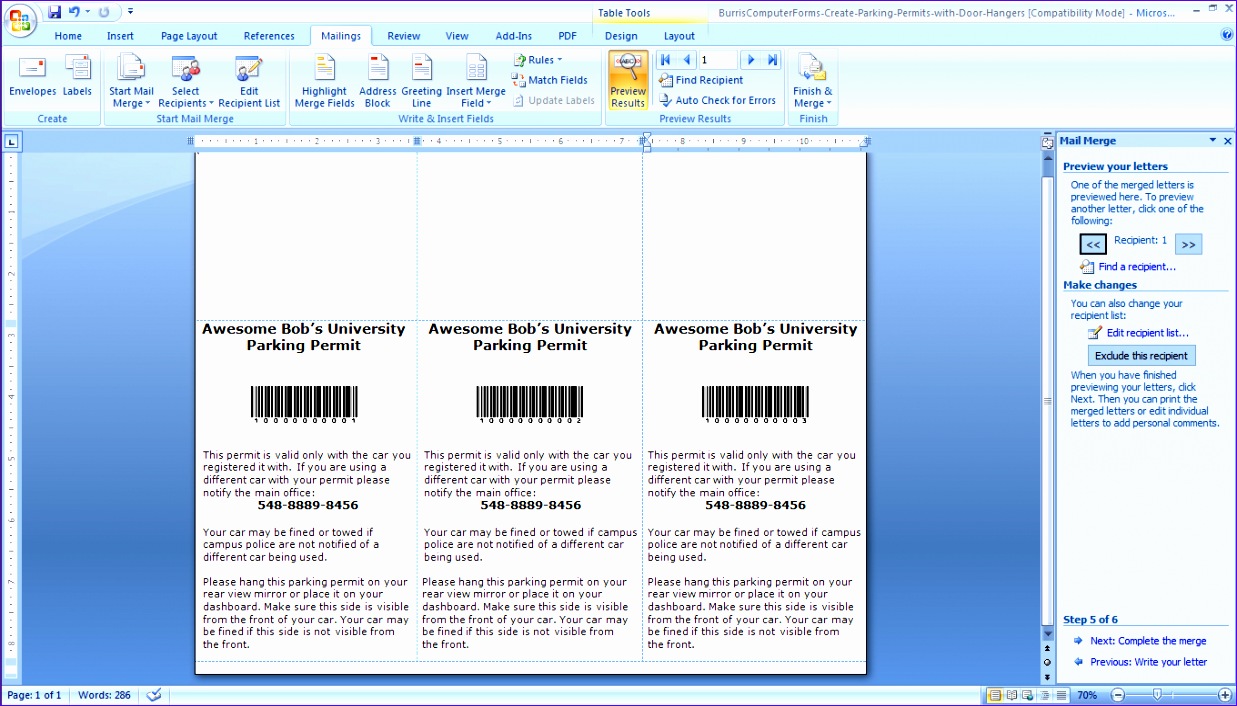Open Match Fields
Image resolution: width=1237 pixels, height=706 pixels.
[x=550, y=80]
